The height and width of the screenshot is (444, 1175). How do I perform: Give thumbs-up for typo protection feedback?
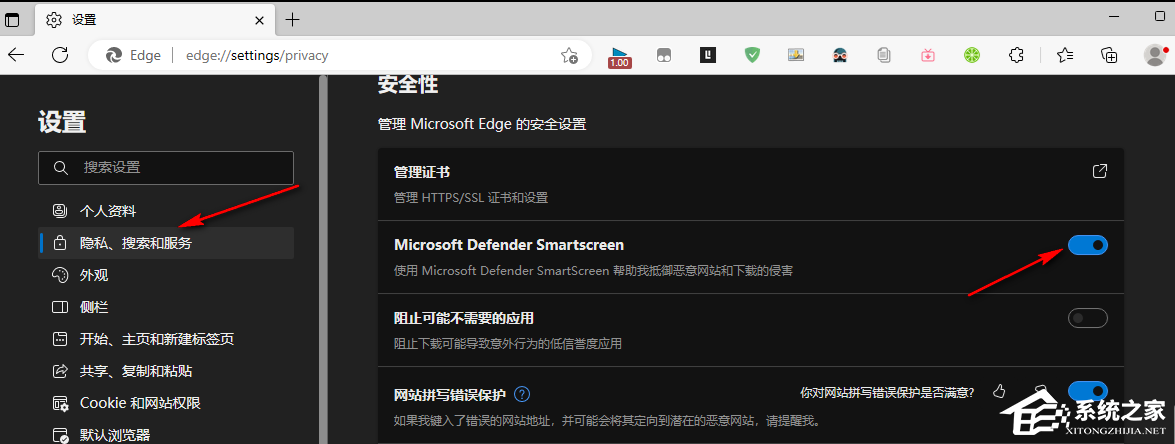[x=999, y=391]
